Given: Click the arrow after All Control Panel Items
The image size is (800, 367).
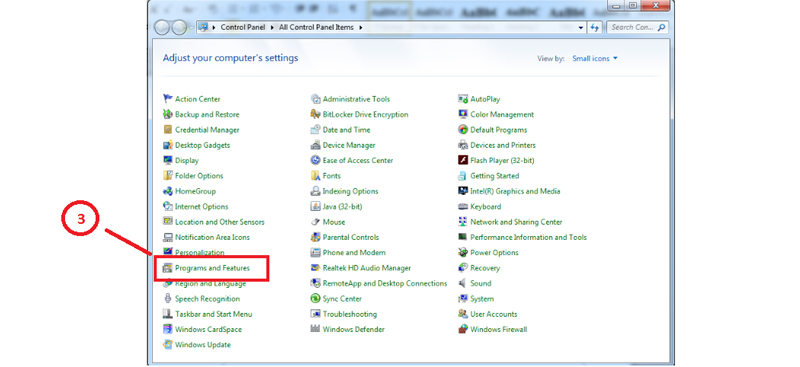Looking at the screenshot, I should coord(361,28).
